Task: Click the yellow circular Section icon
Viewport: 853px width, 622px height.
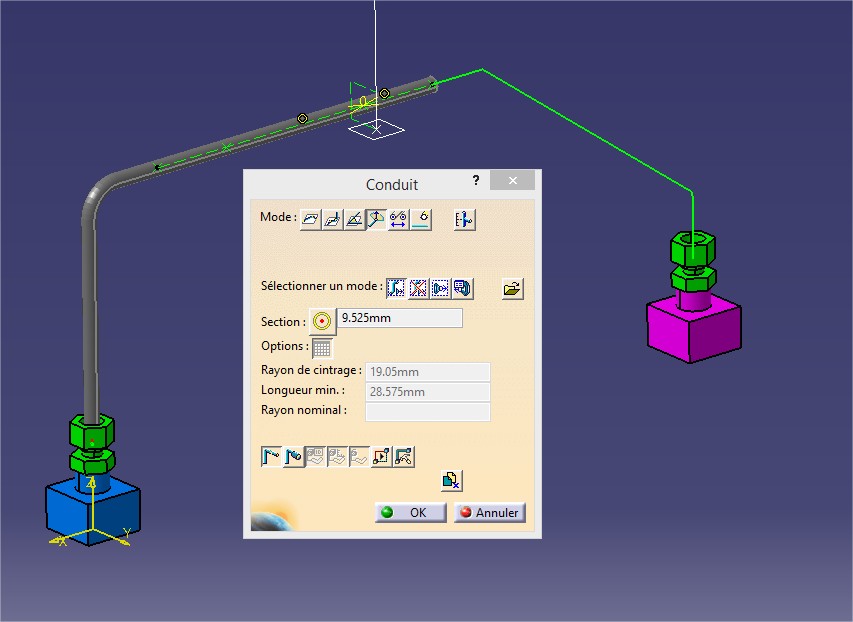Action: [x=322, y=321]
